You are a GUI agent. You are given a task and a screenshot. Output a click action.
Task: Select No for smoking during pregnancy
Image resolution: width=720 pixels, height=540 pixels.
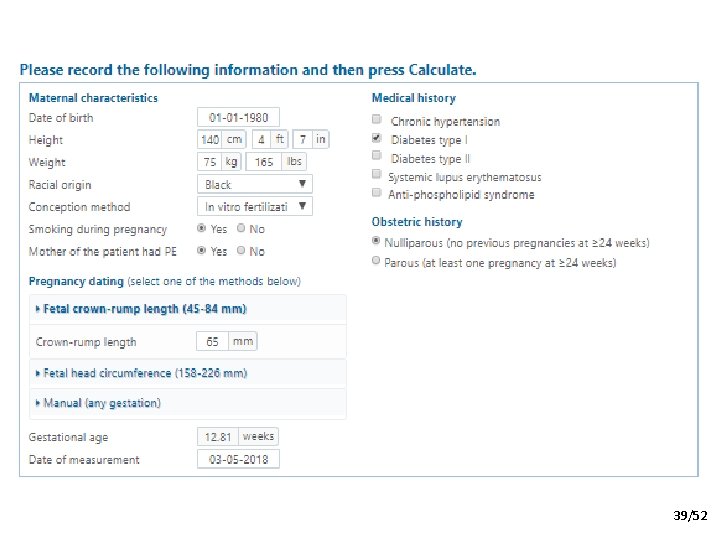tap(242, 229)
